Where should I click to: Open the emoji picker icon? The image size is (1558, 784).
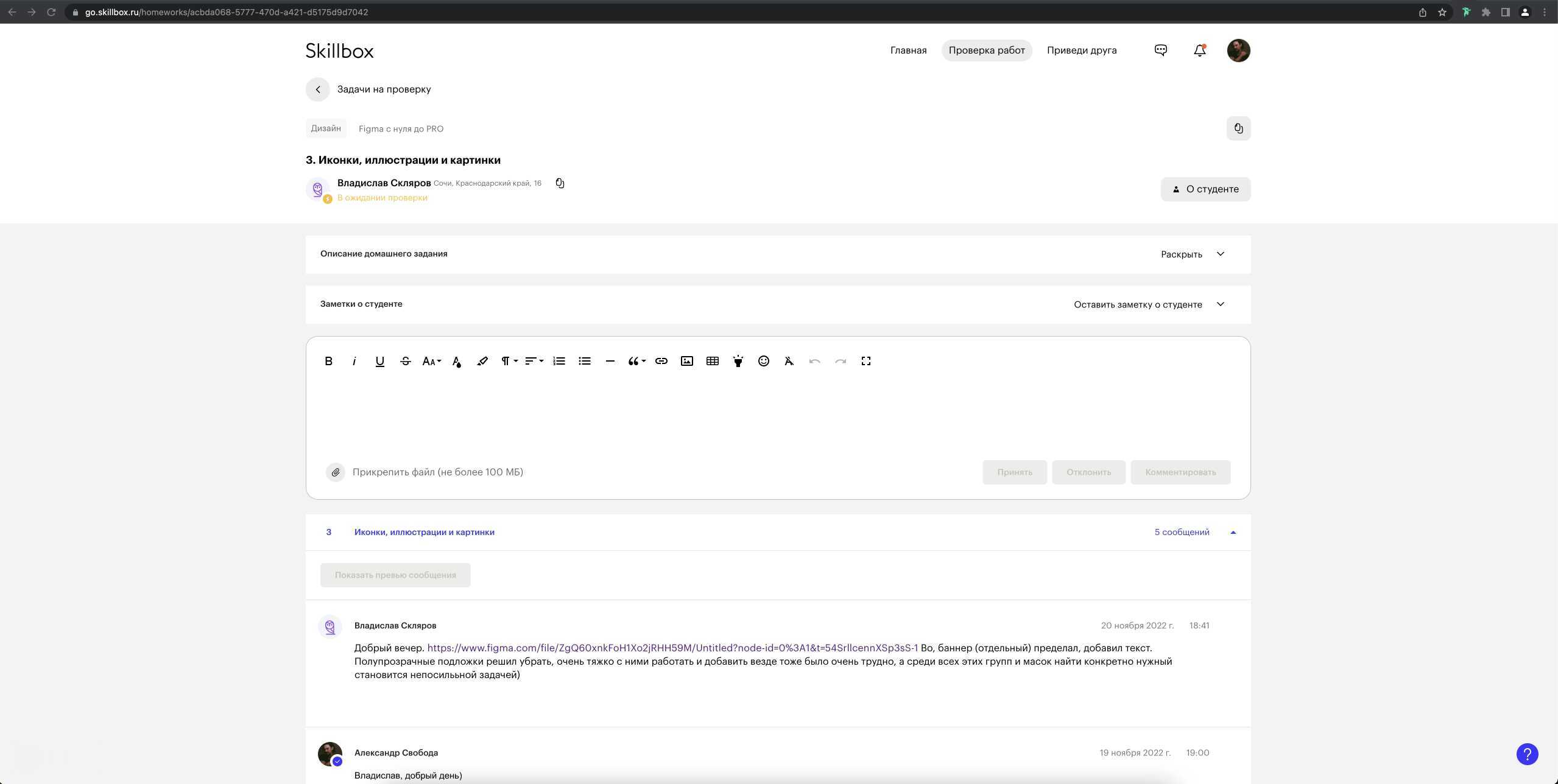click(x=763, y=361)
